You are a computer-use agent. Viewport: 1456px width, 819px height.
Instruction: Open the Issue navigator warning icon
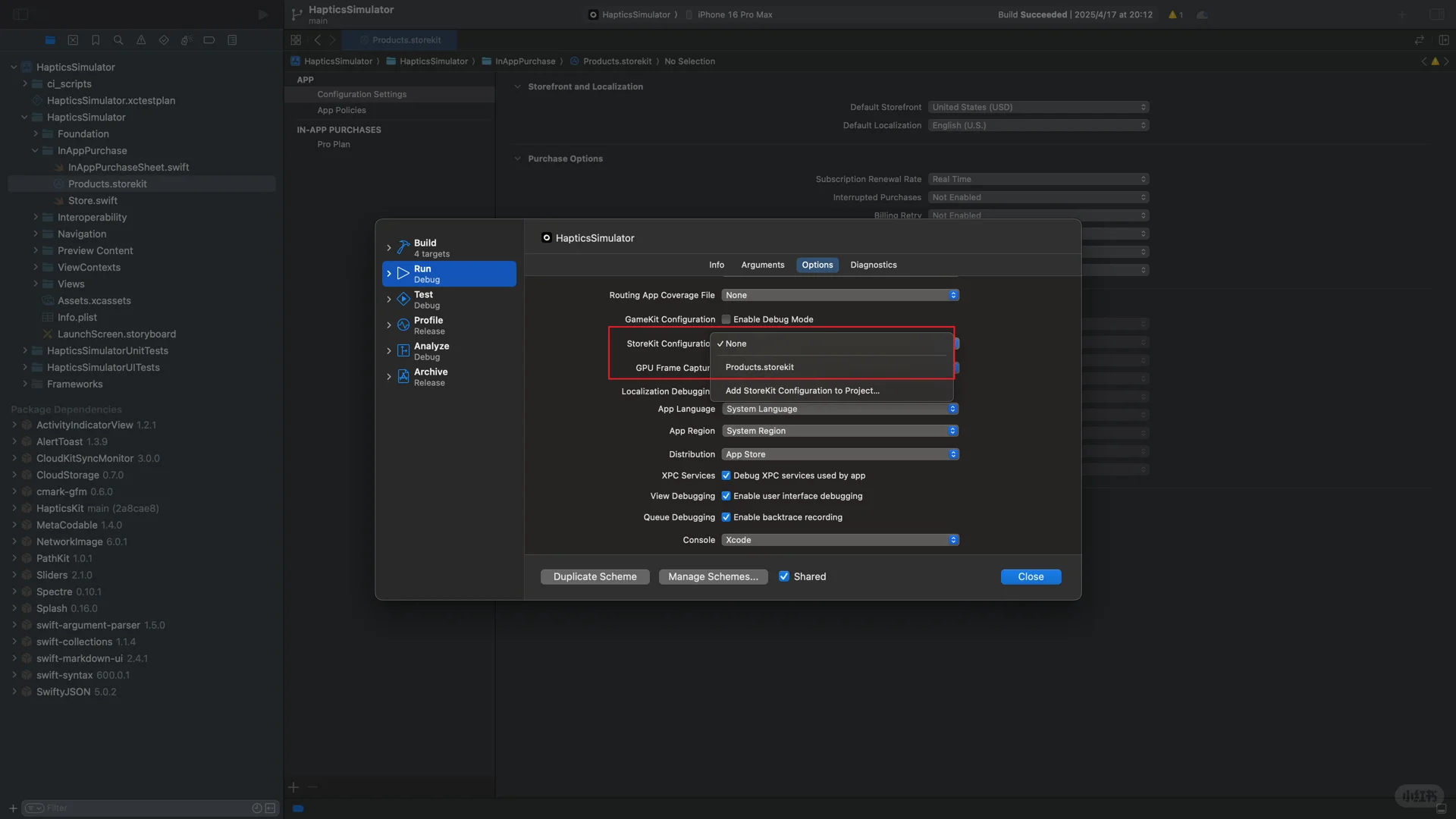[x=141, y=40]
